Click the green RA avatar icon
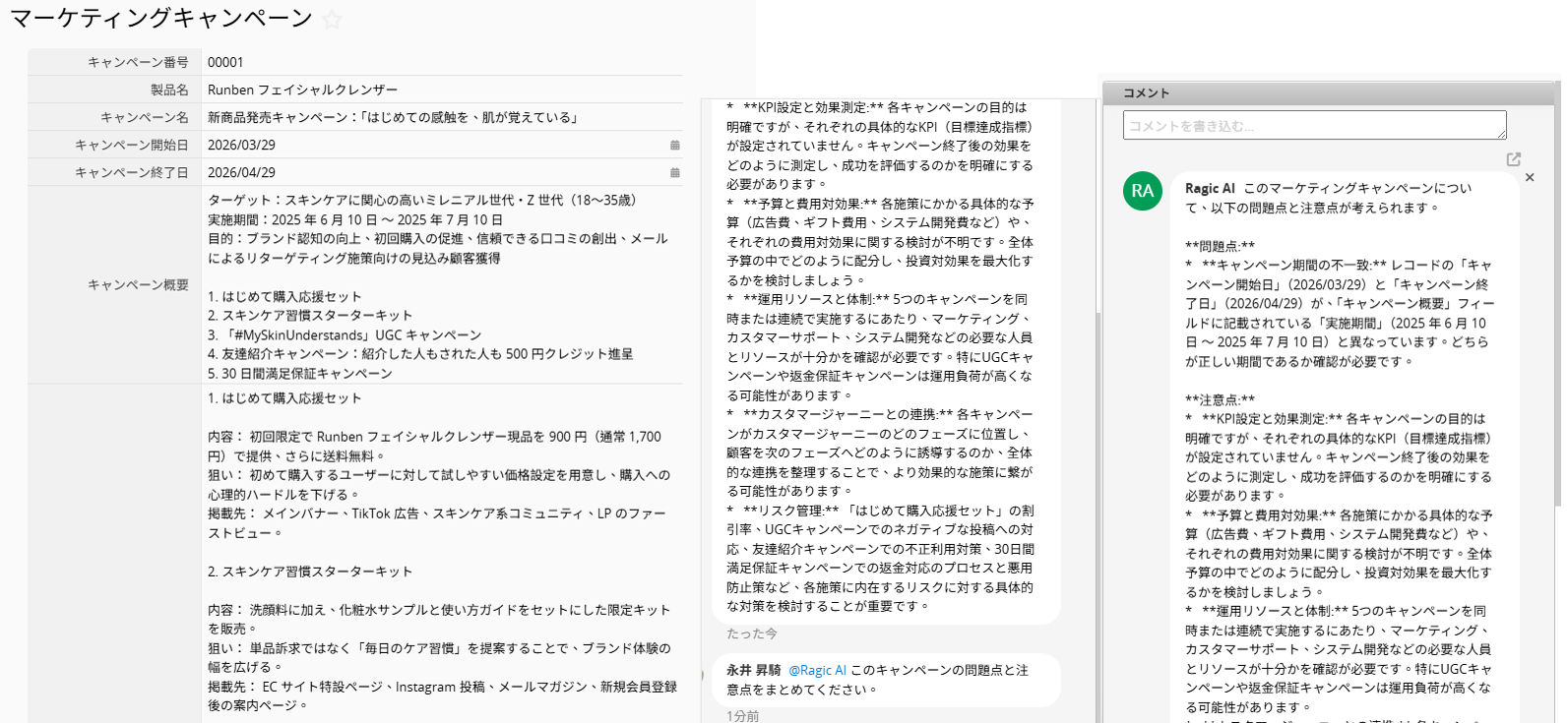Screen dimensions: 1568x723 tap(1142, 191)
